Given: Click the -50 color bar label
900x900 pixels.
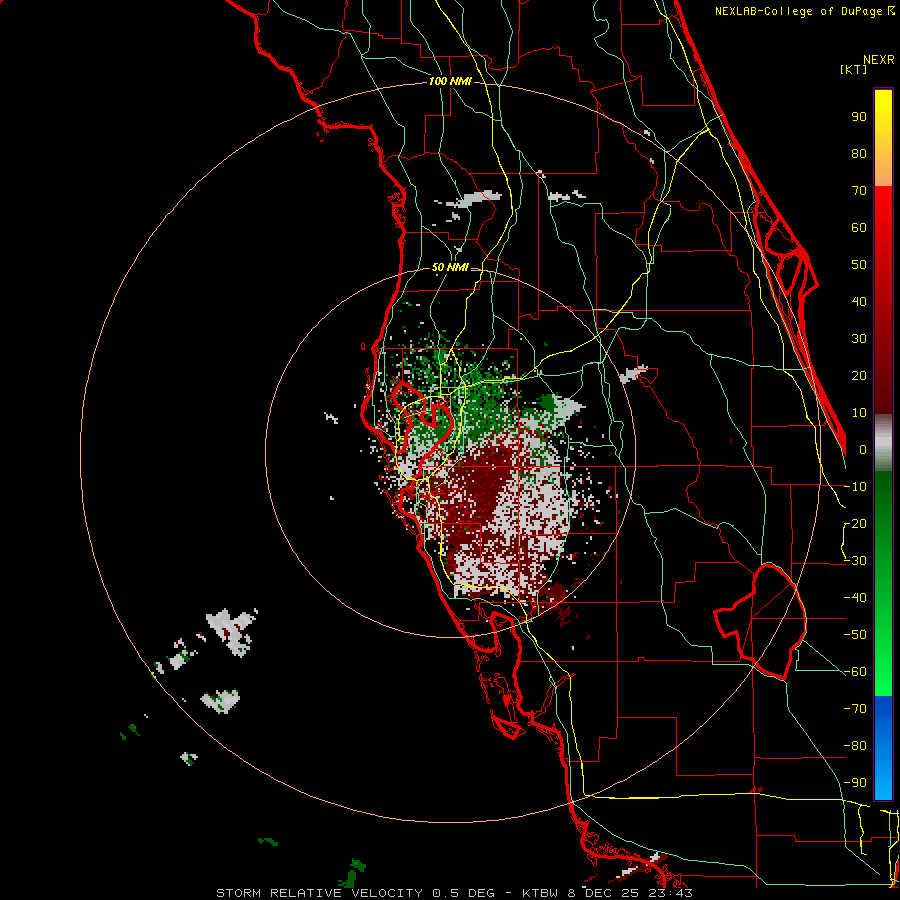Looking at the screenshot, I should tap(855, 635).
